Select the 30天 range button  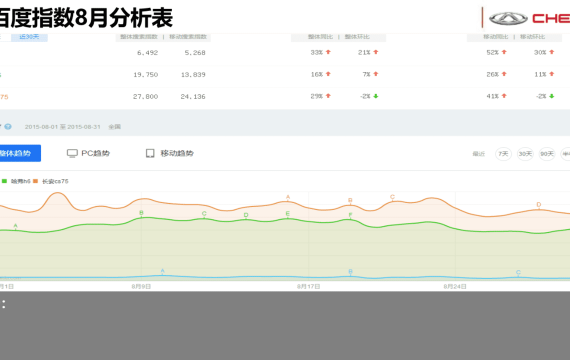click(525, 154)
